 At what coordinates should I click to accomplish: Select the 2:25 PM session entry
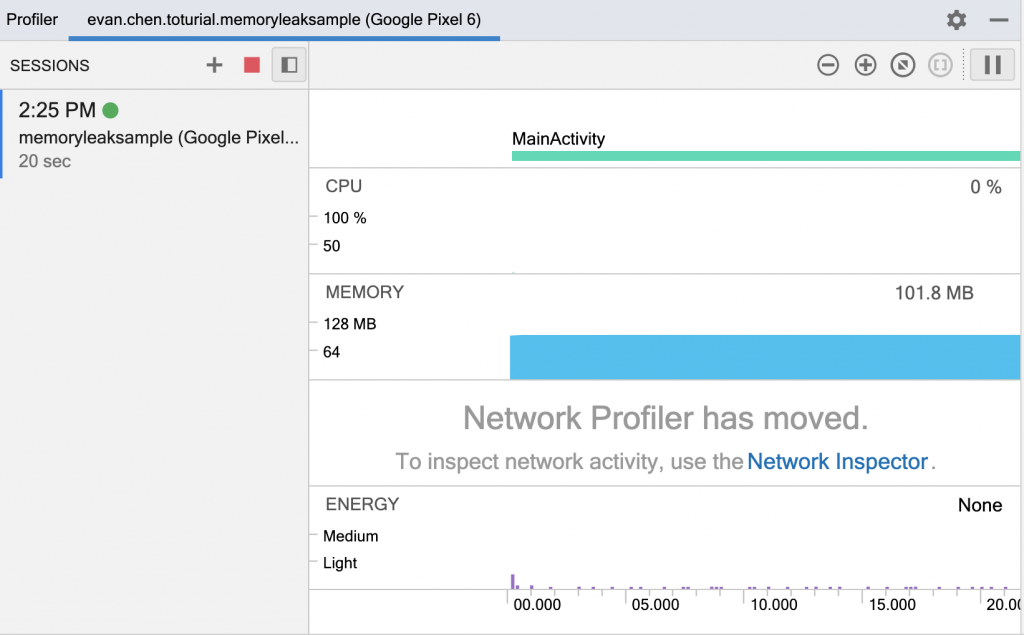click(155, 135)
